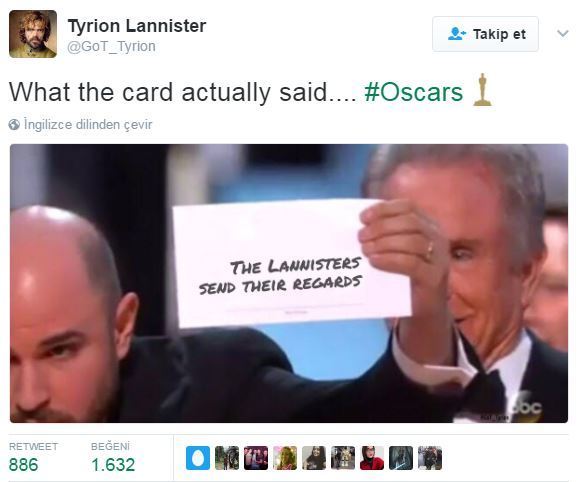The image size is (582, 482).
Task: Expand the tweet options chevron
Action: [x=563, y=34]
